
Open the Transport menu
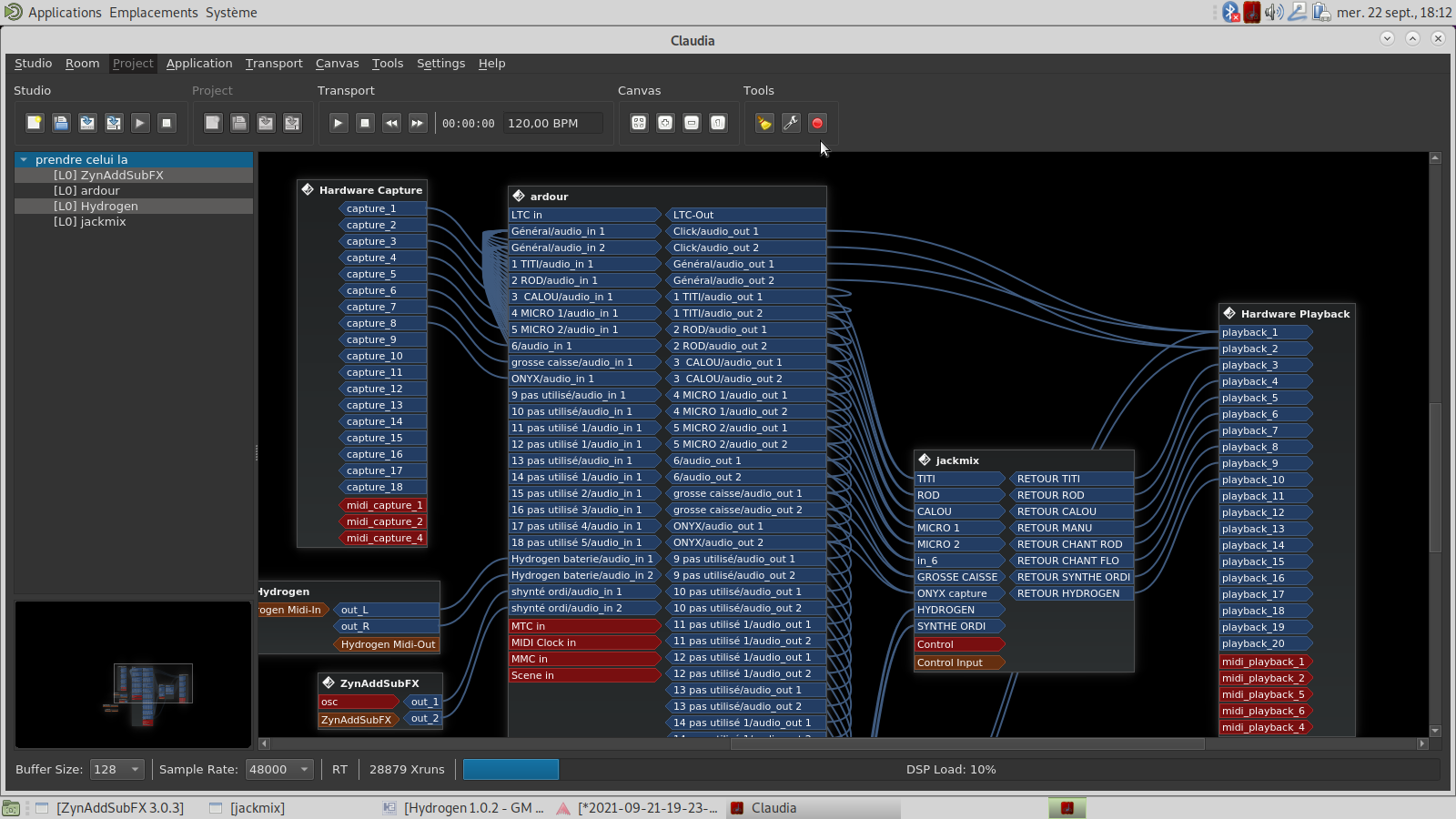[273, 64]
